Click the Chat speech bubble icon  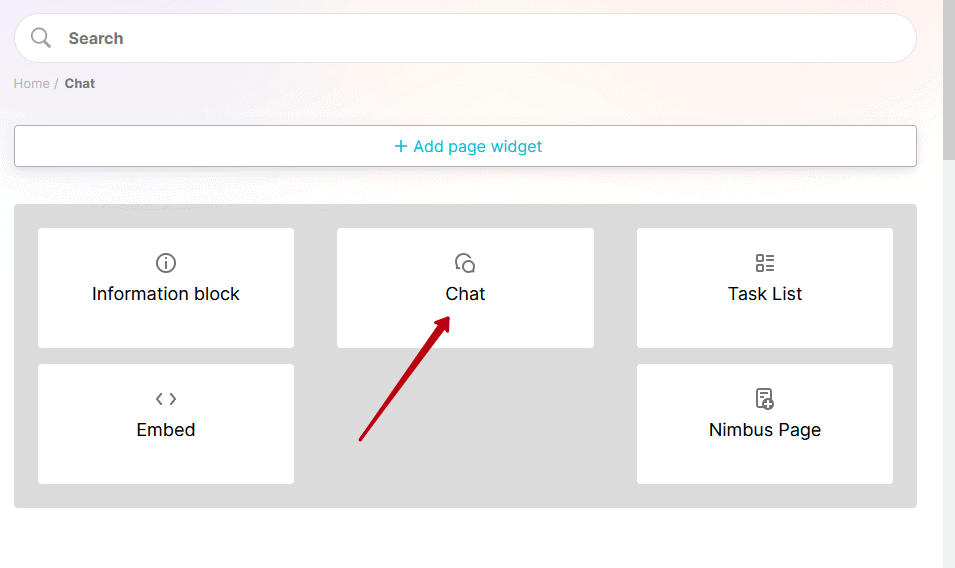pyautogui.click(x=465, y=263)
